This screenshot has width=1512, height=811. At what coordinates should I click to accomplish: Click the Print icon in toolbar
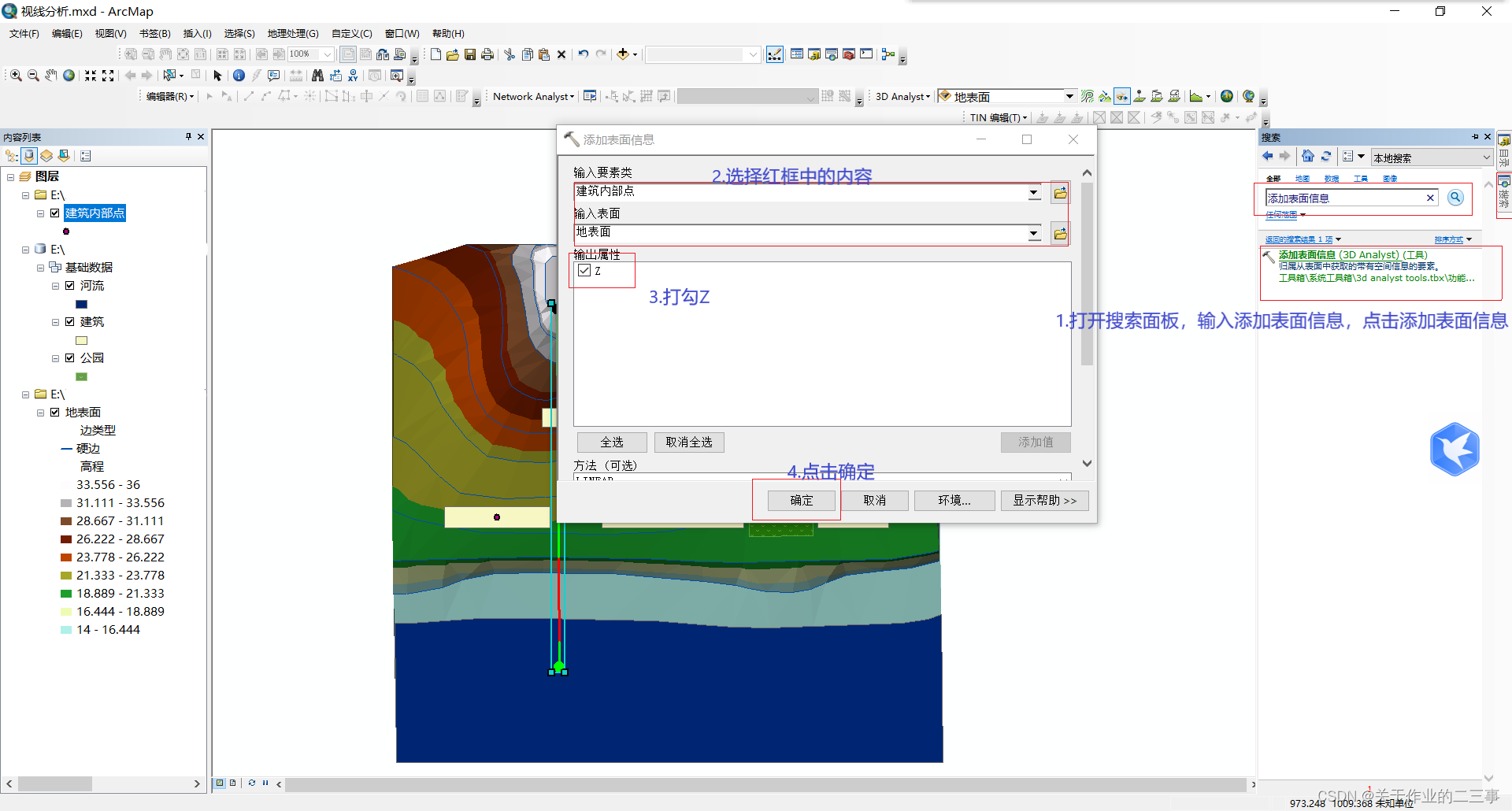point(487,54)
